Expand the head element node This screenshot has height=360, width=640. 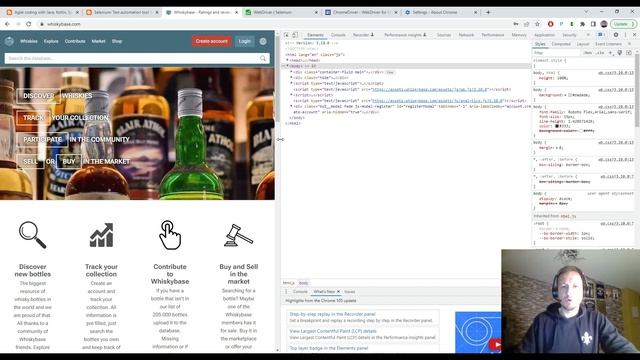(x=287, y=60)
